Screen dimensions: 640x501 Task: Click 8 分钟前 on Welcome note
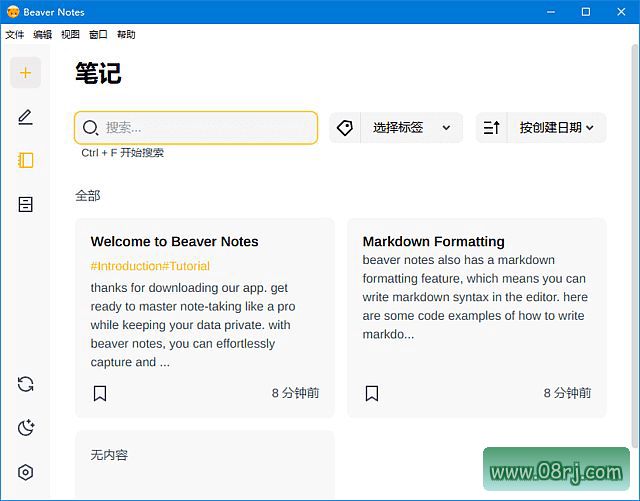click(295, 393)
